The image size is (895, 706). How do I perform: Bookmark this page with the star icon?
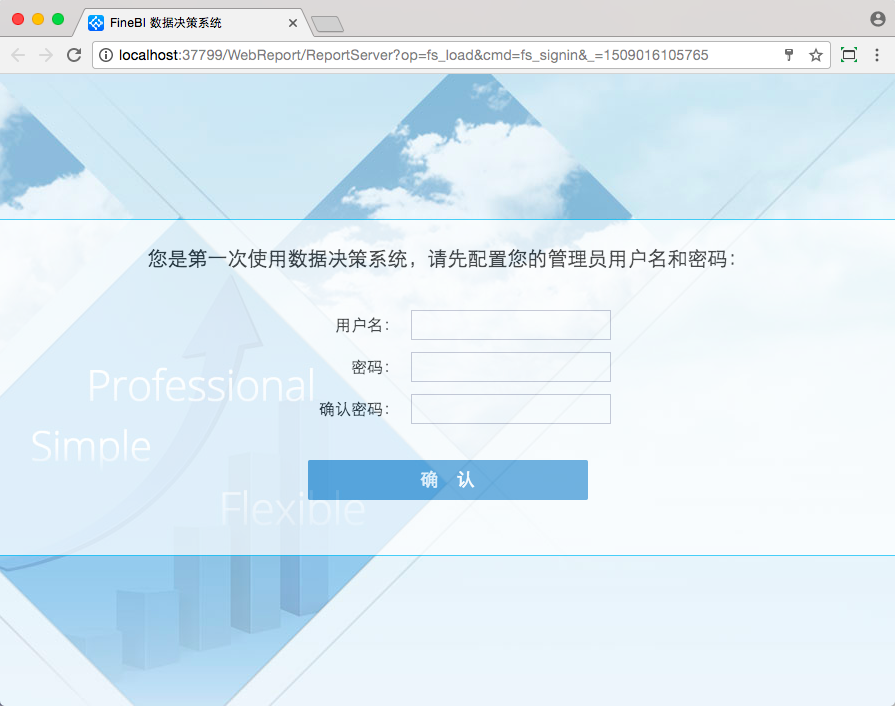coord(816,55)
